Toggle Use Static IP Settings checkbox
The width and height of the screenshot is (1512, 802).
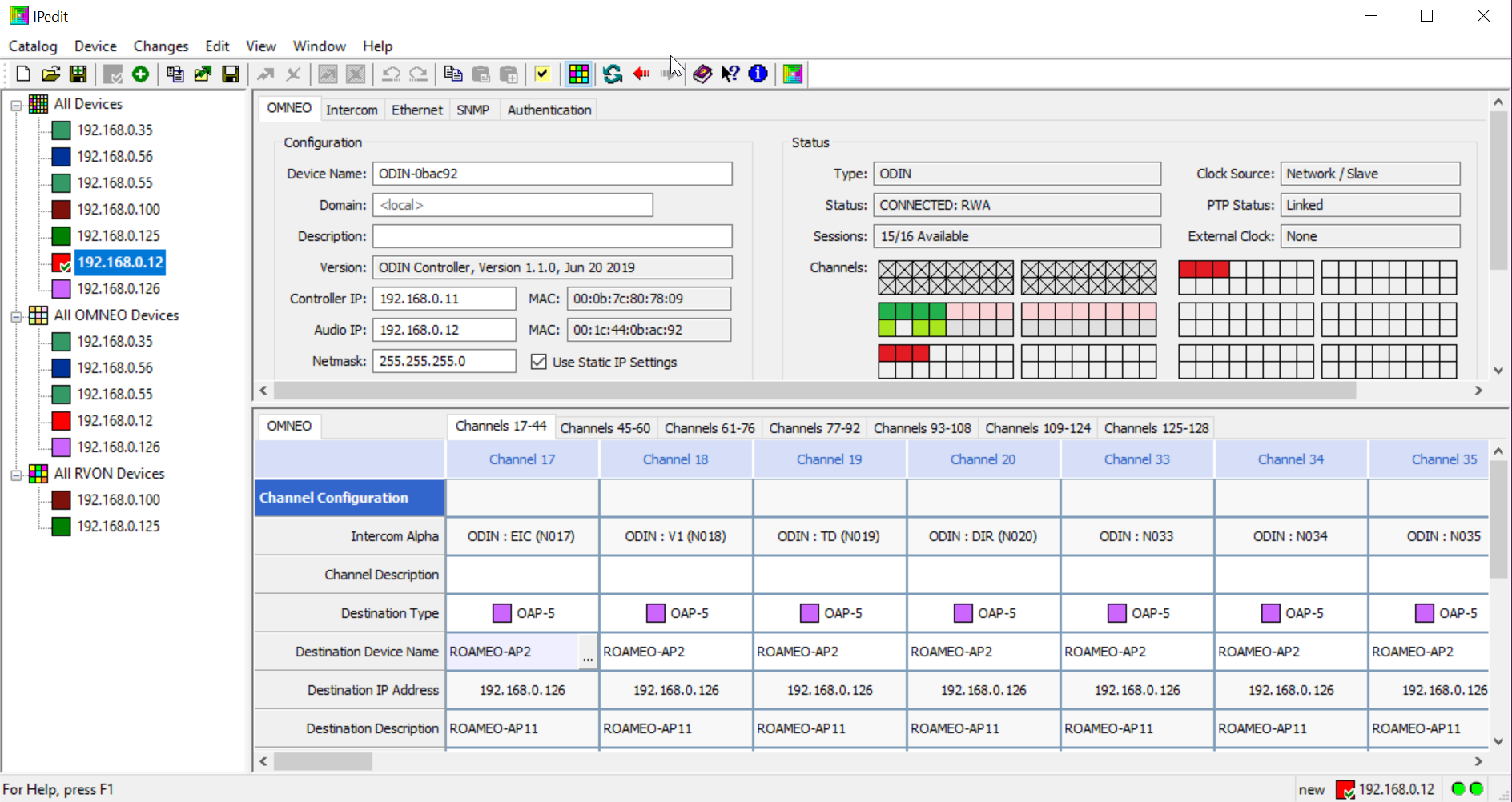pyautogui.click(x=539, y=362)
